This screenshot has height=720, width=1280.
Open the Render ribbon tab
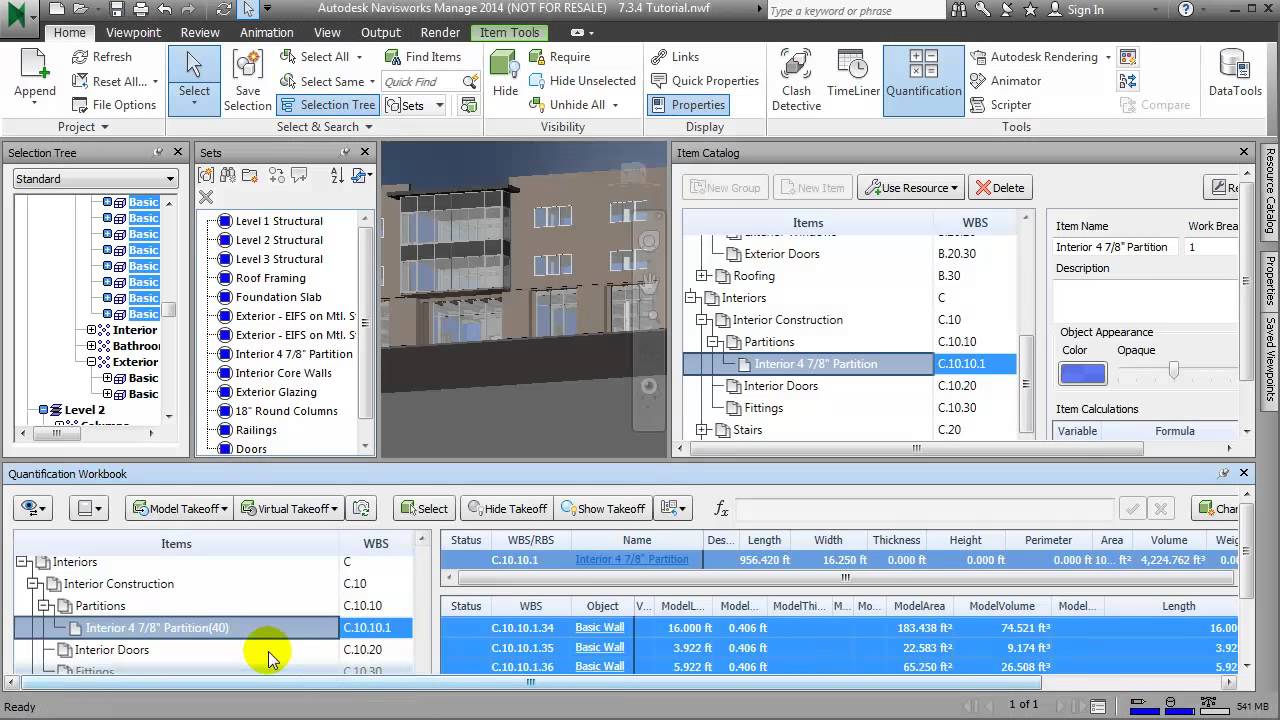pos(440,32)
